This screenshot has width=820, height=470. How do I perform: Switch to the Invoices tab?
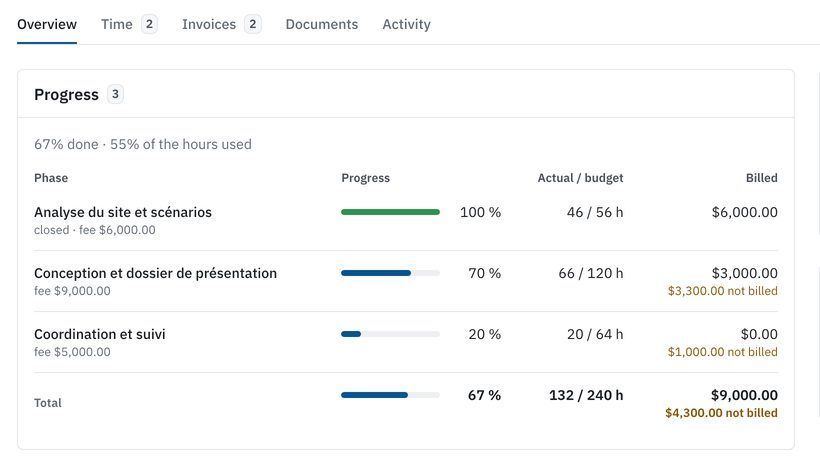click(221, 24)
